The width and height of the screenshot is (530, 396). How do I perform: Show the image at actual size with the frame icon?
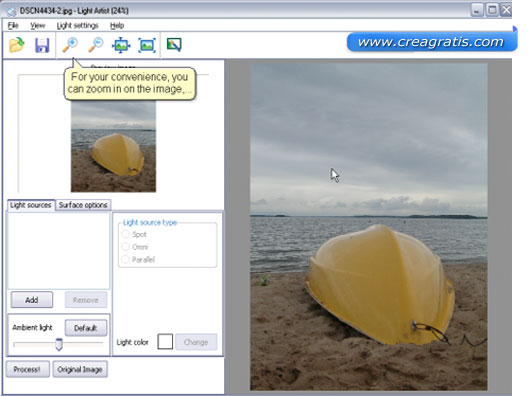[147, 45]
